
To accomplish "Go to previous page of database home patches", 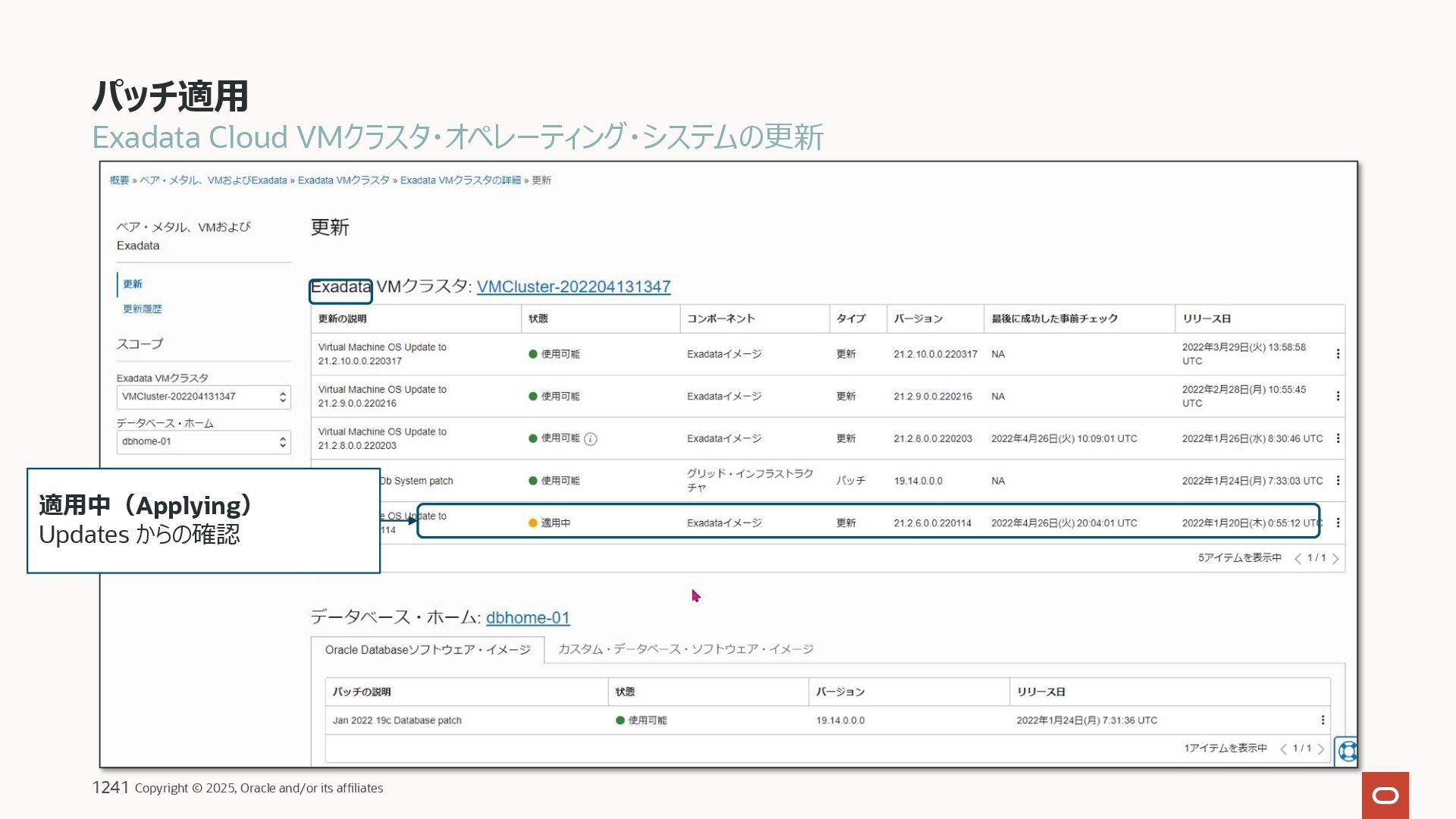I will coord(1283,749).
